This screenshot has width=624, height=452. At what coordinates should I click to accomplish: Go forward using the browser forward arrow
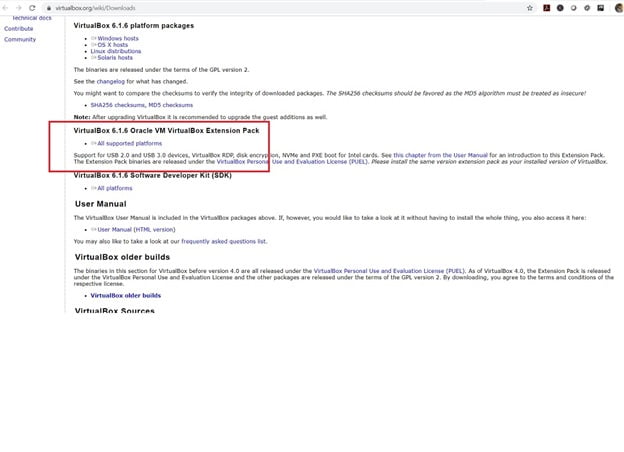point(18,8)
